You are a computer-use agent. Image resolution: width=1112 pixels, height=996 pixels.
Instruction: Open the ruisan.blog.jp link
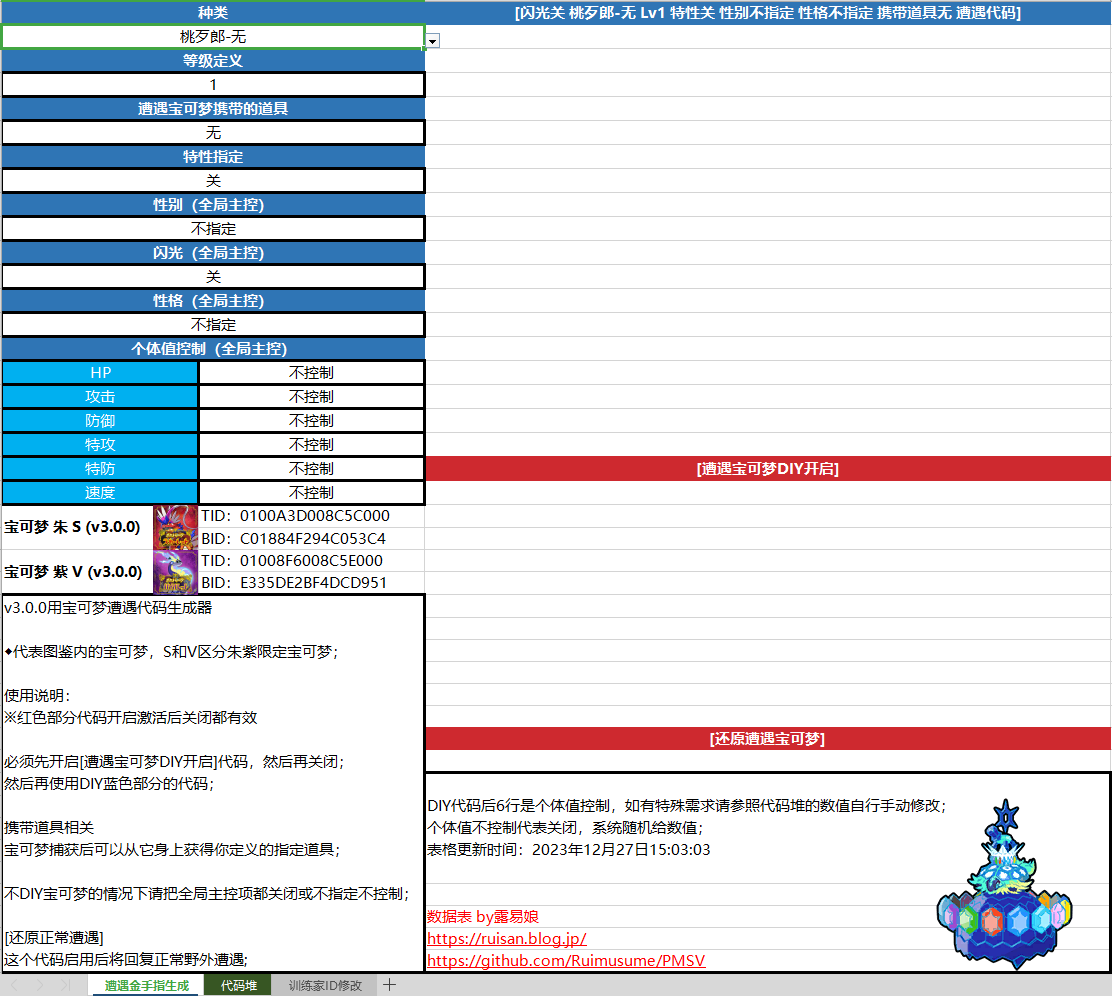[x=506, y=938]
